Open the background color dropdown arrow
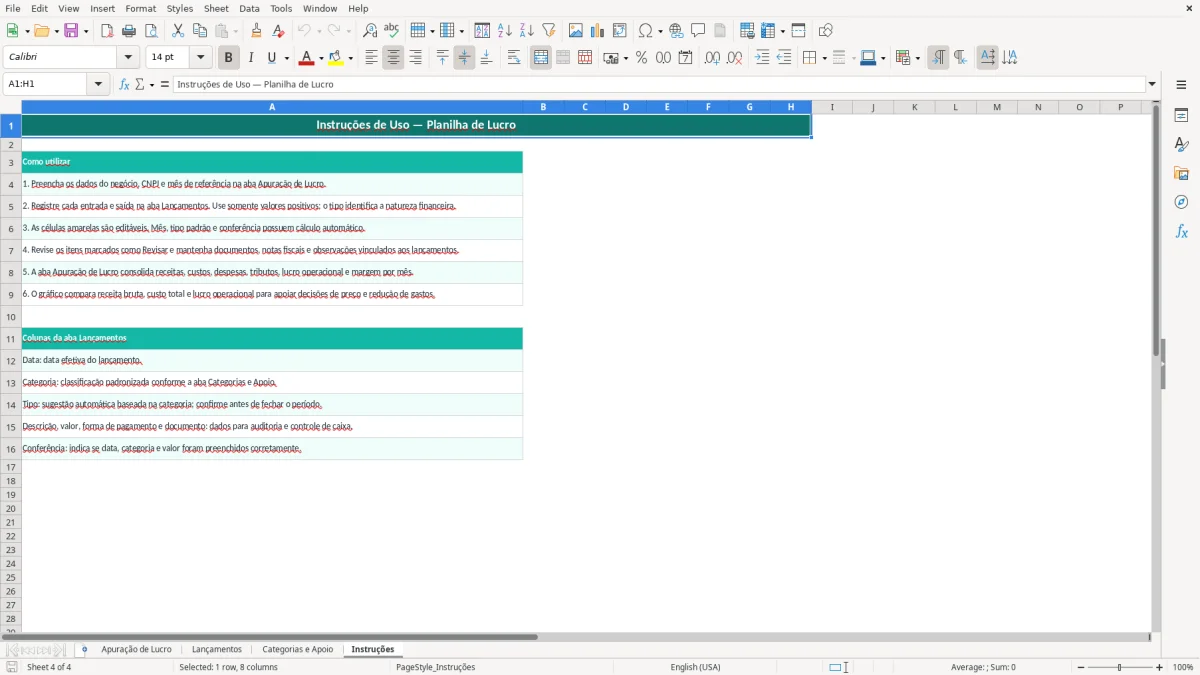1200x675 pixels. tap(350, 58)
